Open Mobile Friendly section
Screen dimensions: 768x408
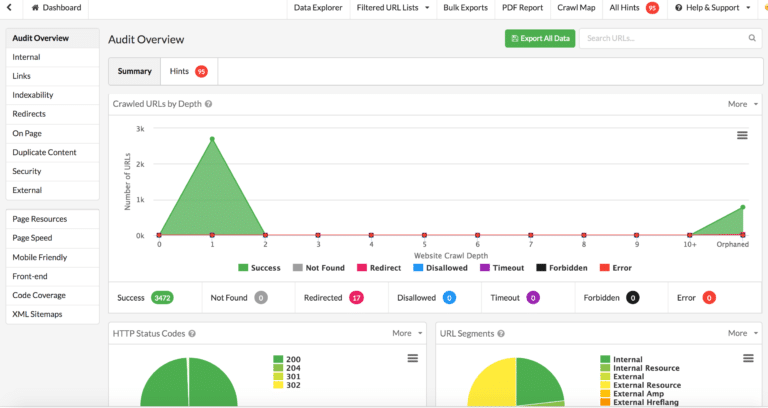tap(52, 257)
